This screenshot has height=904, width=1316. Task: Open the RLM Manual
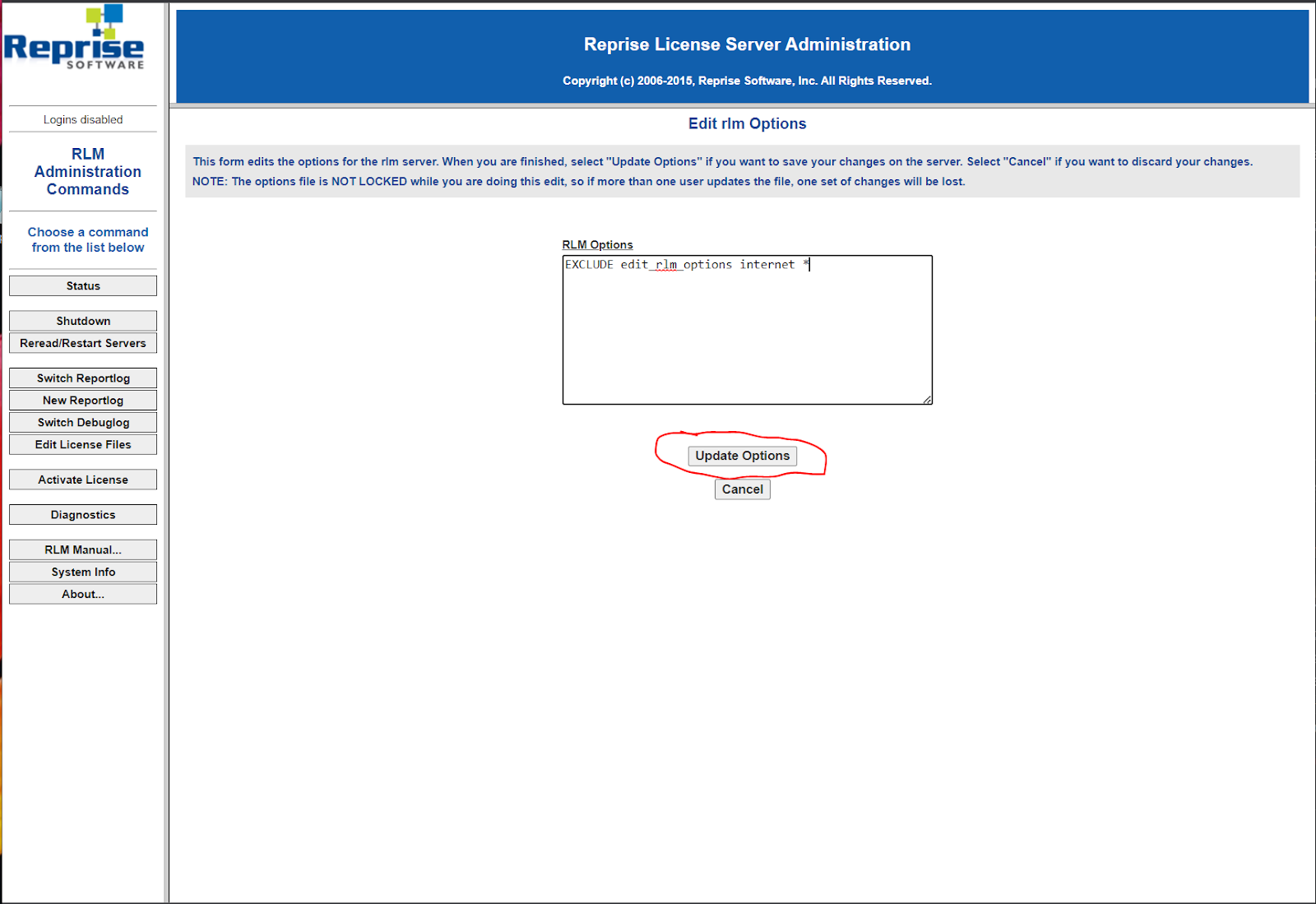click(x=82, y=549)
